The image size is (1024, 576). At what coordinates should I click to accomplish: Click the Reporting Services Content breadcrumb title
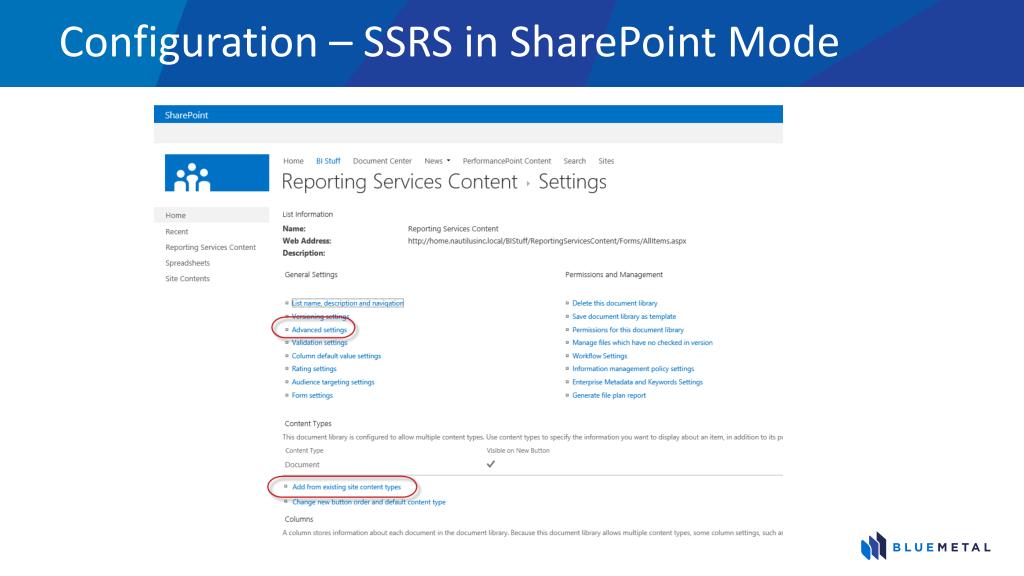399,182
